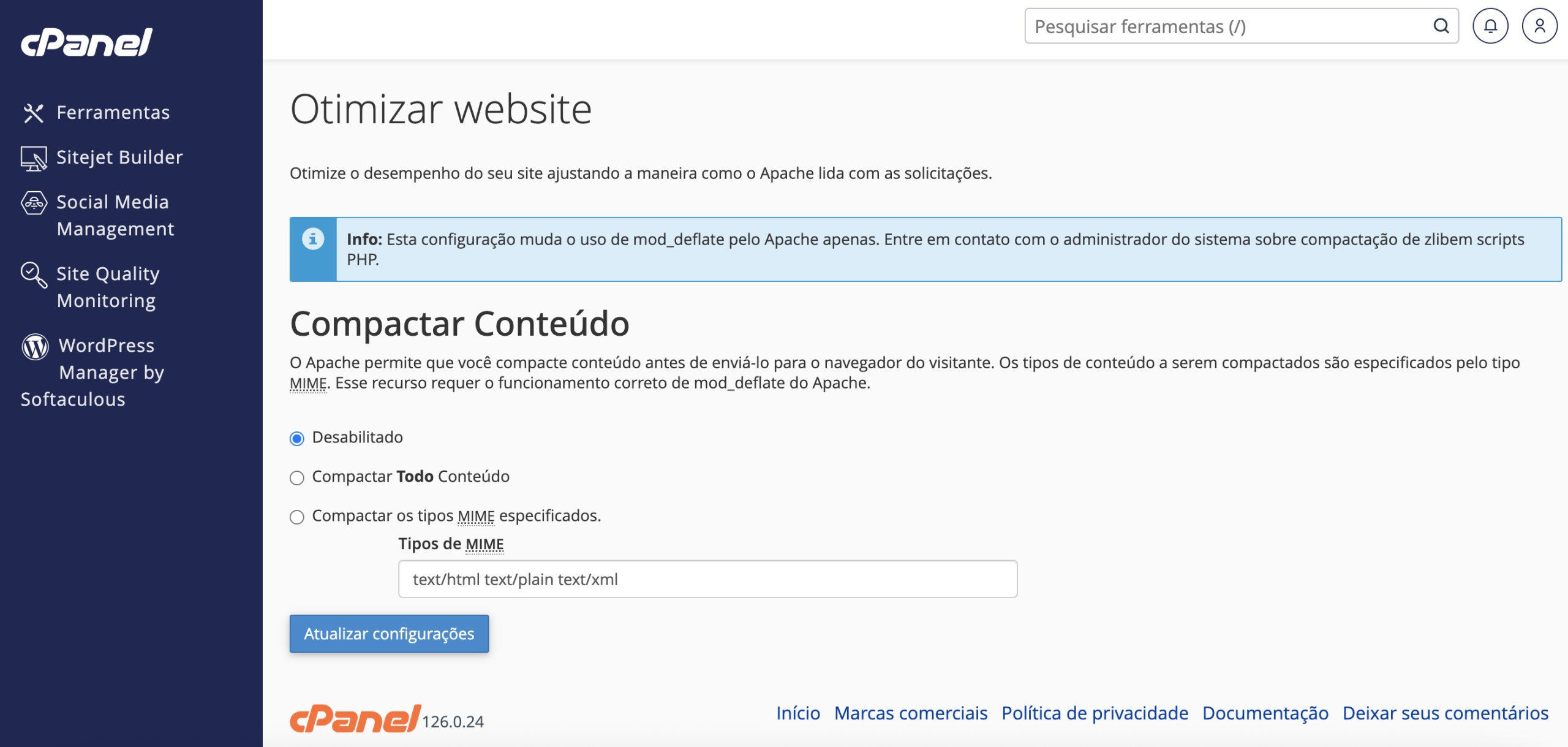Click the WordPress logo icon
Image resolution: width=1568 pixels, height=747 pixels.
pos(35,346)
